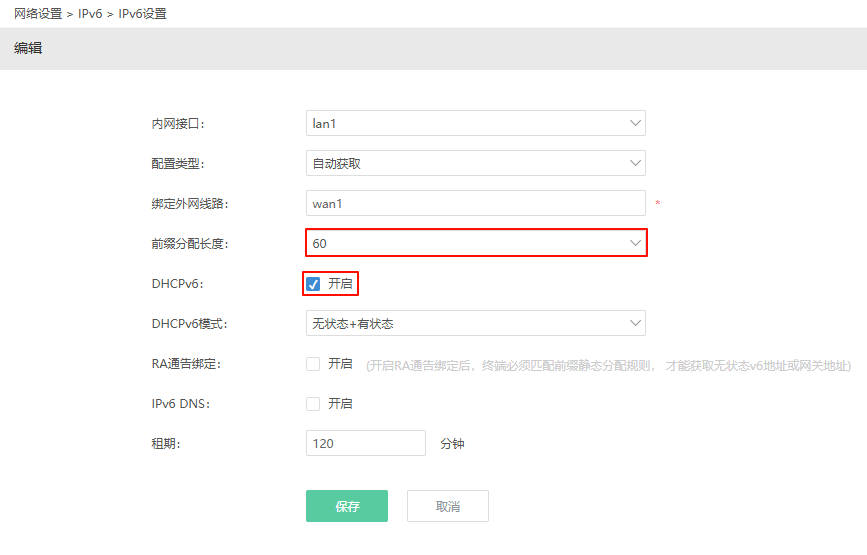This screenshot has height=555, width=867.
Task: Click the IPv6设置 breadcrumb item
Action: (x=143, y=14)
